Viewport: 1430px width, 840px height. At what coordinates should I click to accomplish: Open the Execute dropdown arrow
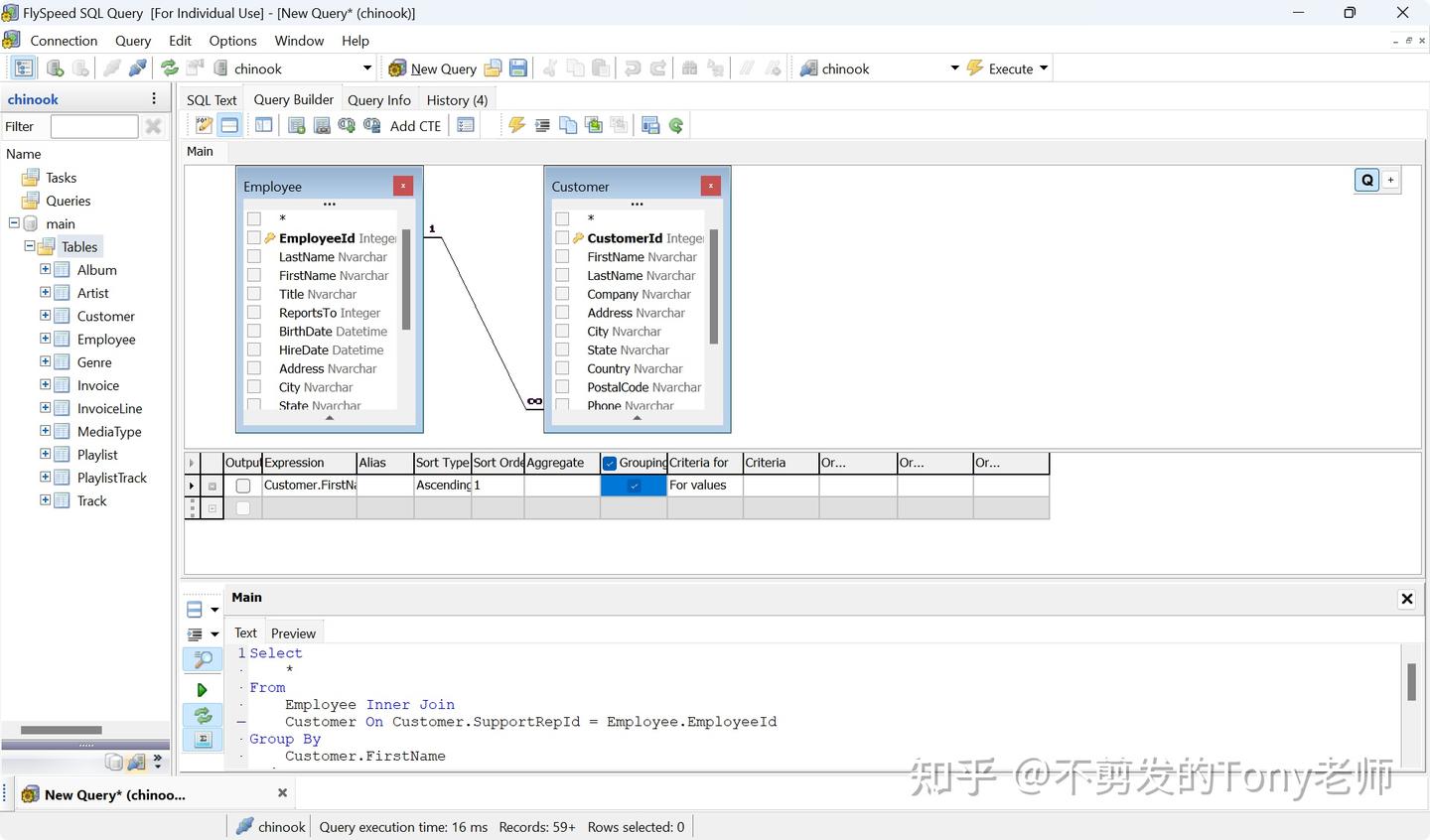1043,68
